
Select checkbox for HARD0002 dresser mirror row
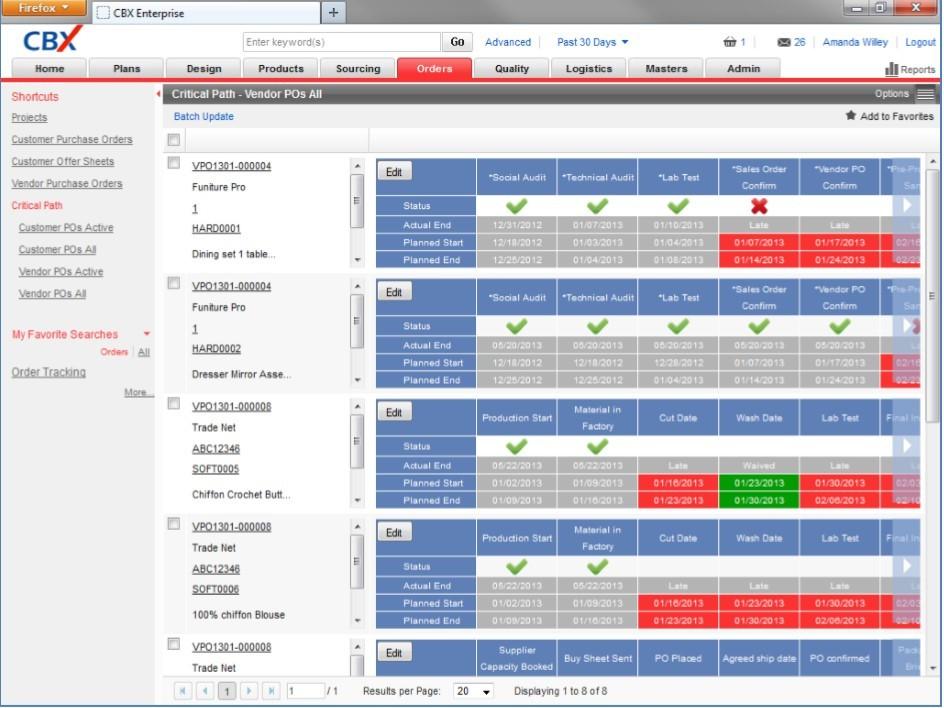point(174,284)
